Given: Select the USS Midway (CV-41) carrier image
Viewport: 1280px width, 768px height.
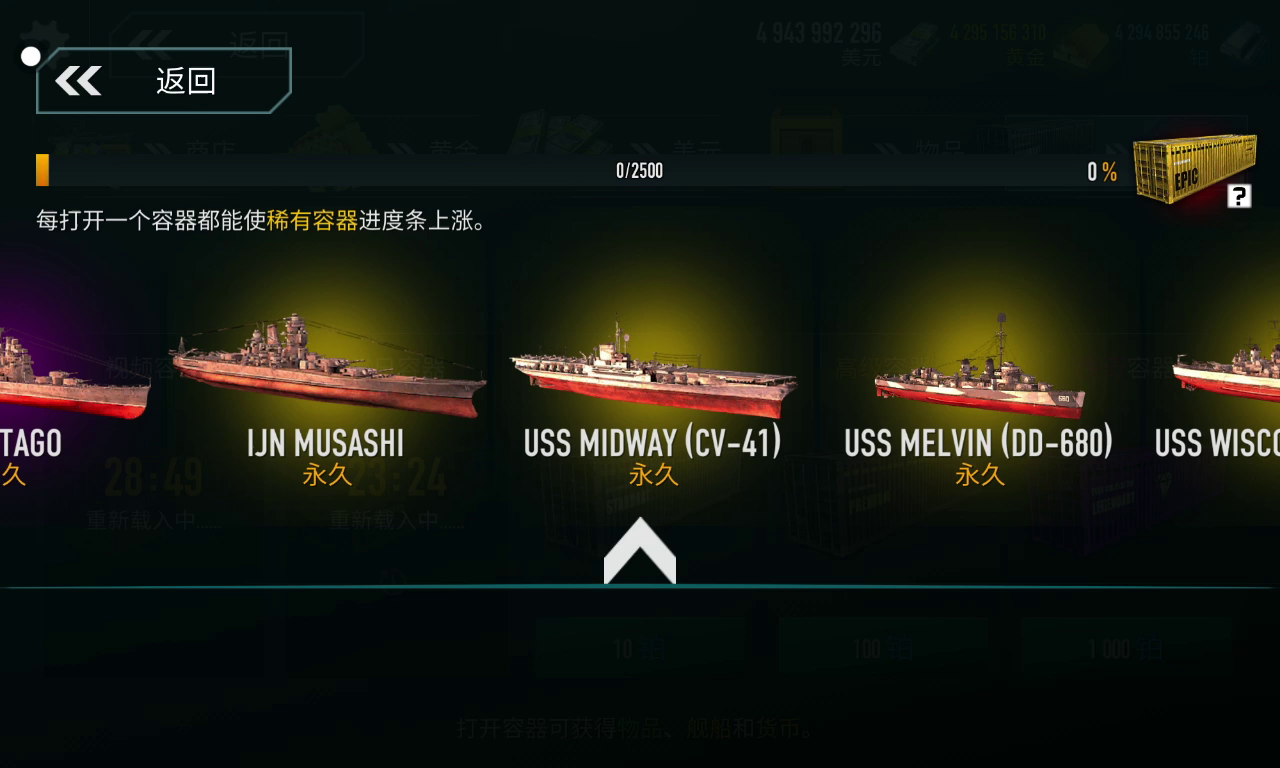Looking at the screenshot, I should pyautogui.click(x=654, y=370).
